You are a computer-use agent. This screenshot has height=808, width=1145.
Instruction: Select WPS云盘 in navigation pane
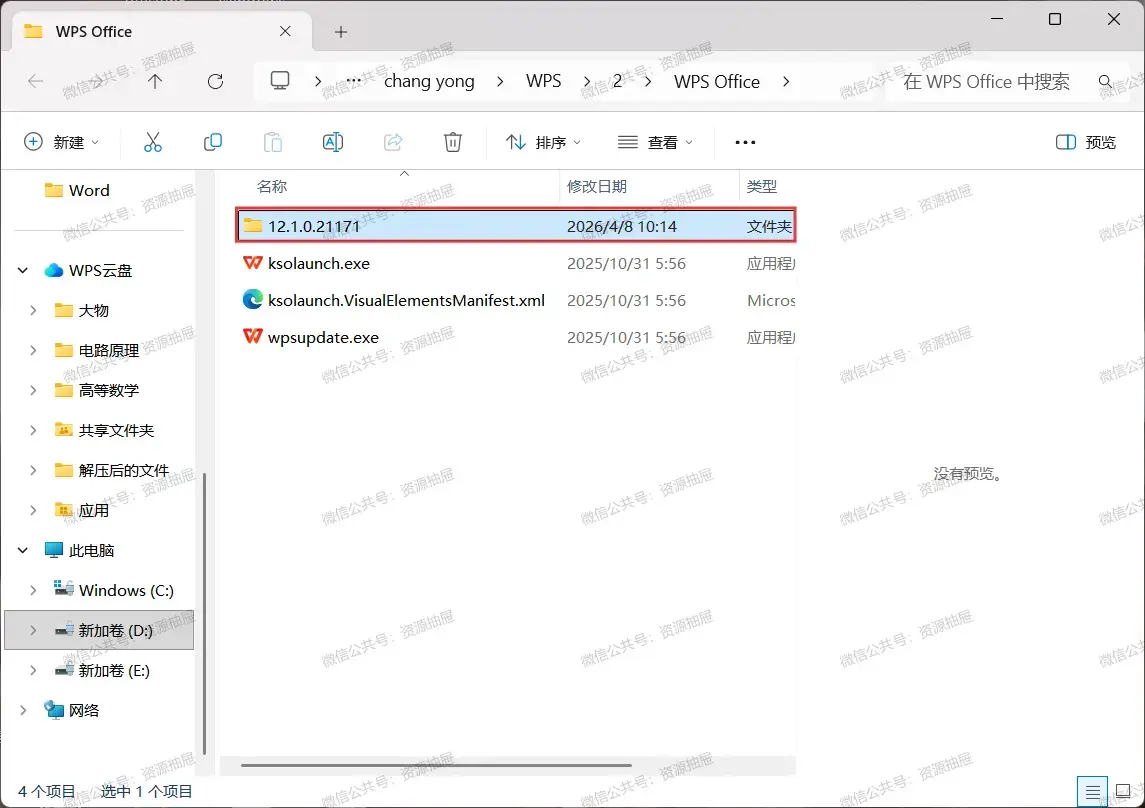click(99, 270)
